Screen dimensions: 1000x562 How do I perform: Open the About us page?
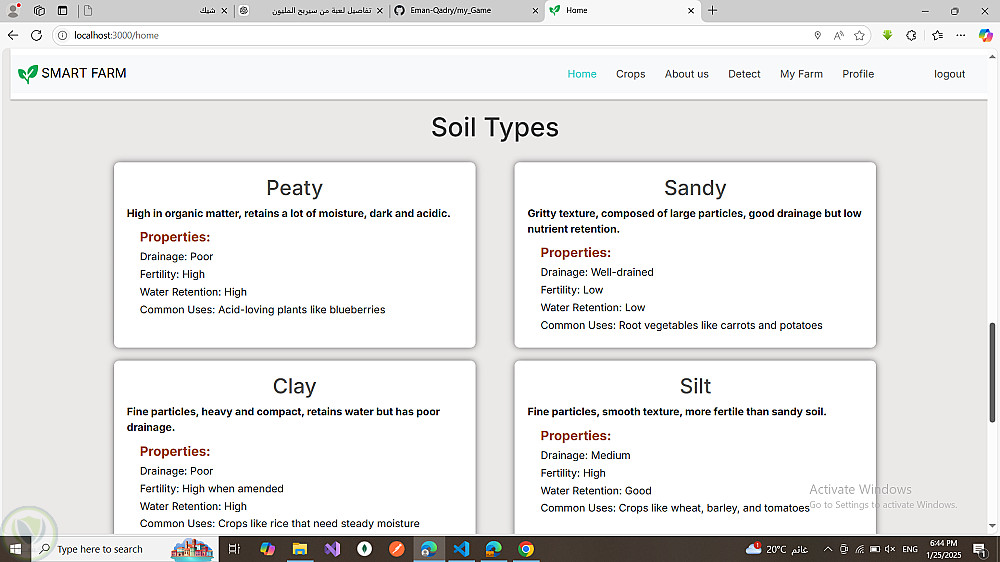[686, 74]
